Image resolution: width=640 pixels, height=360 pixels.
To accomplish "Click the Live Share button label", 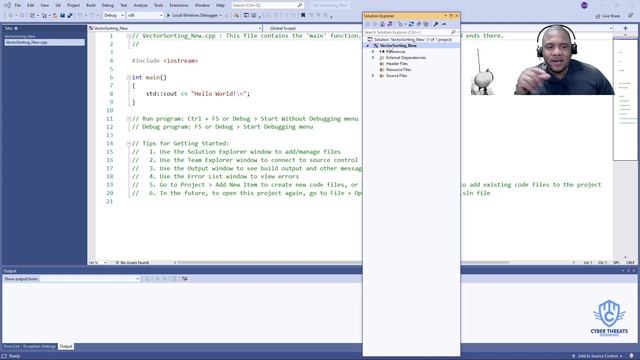I will click(x=611, y=16).
